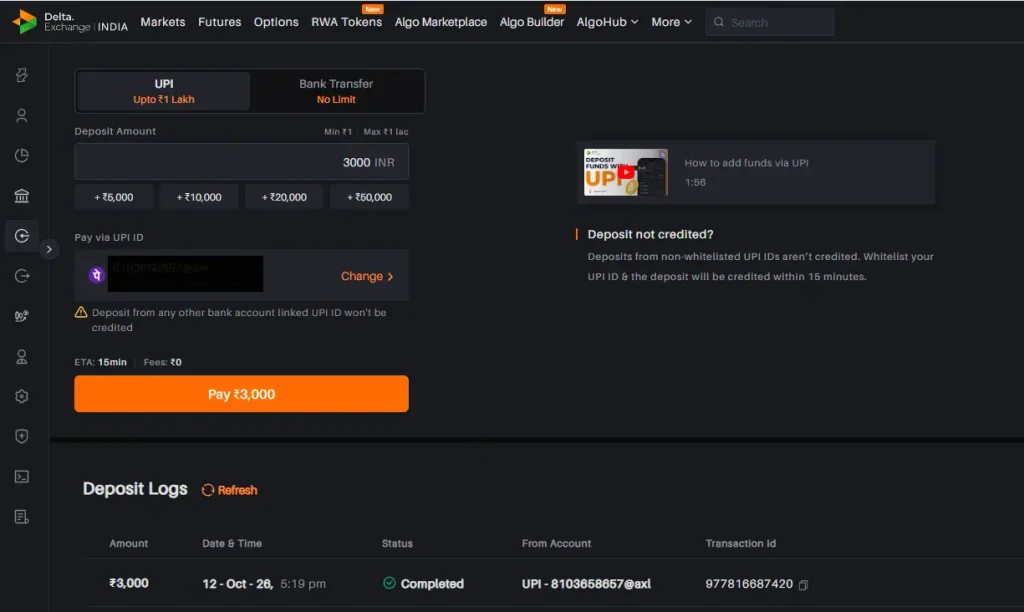Select the UPI deposit tab
The width and height of the screenshot is (1024, 612).
[x=164, y=91]
